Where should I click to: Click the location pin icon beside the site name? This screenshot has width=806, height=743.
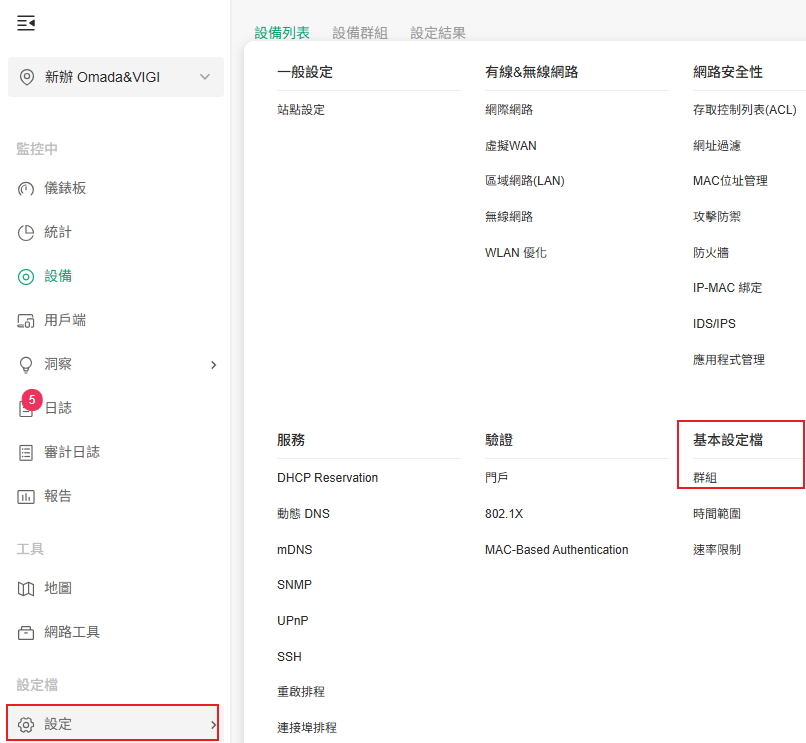(27, 77)
